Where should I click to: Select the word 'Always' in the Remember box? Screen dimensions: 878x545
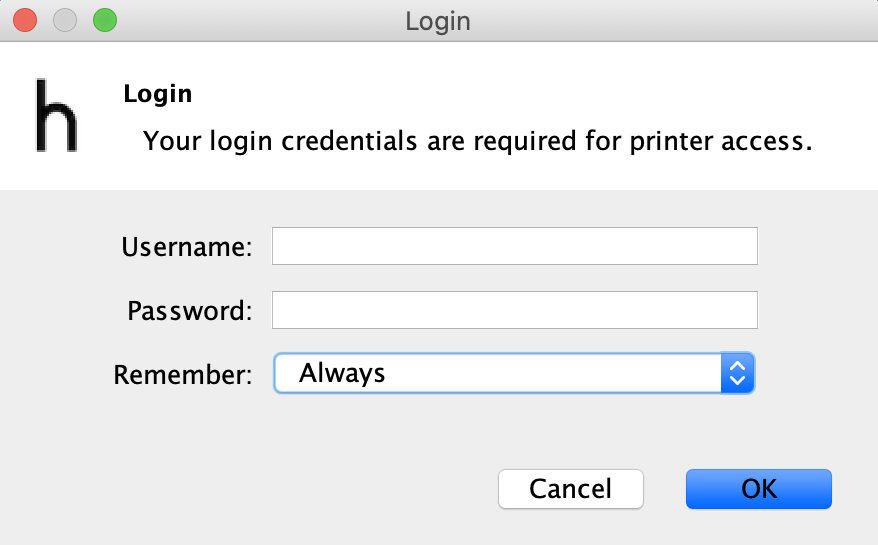point(342,373)
